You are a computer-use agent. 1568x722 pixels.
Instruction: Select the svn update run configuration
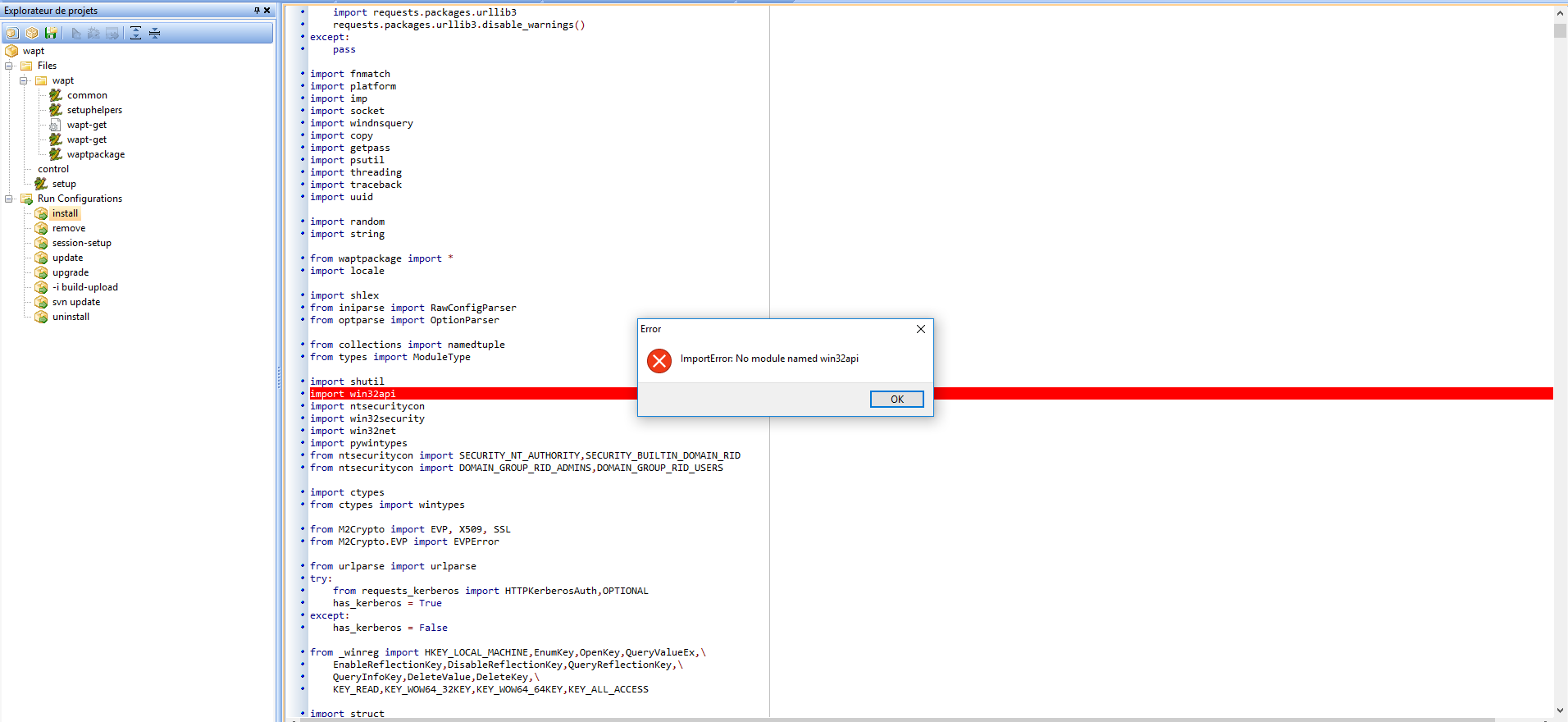pos(76,302)
